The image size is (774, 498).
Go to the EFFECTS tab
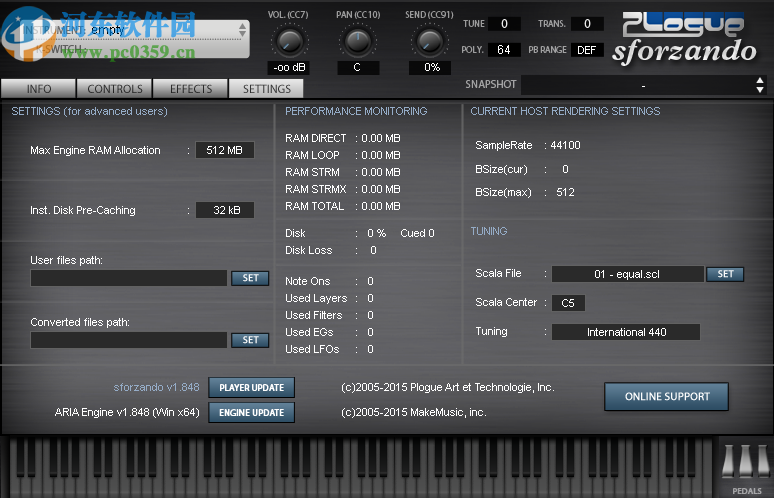191,89
